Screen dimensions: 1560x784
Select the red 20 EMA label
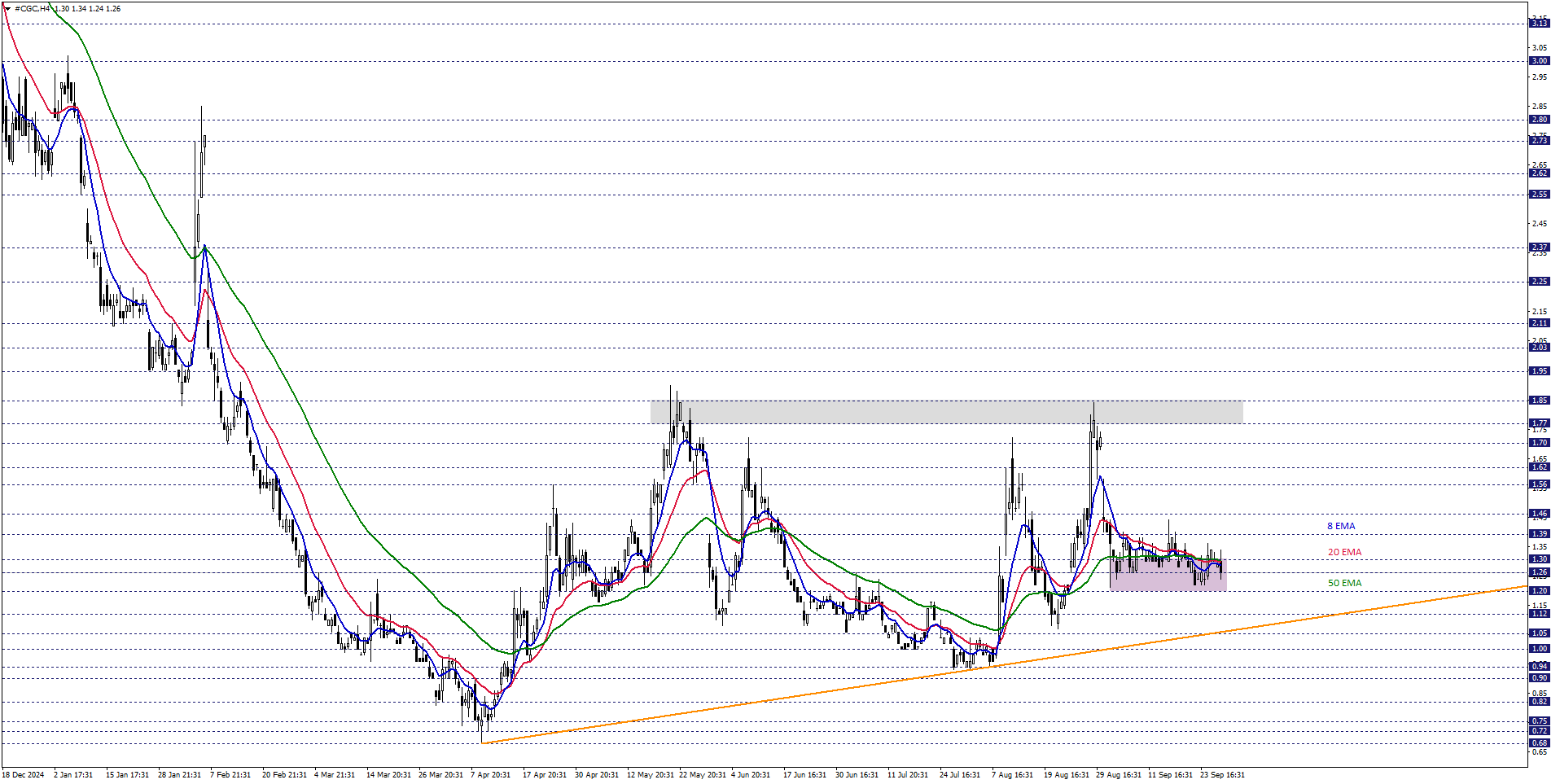click(x=1344, y=552)
